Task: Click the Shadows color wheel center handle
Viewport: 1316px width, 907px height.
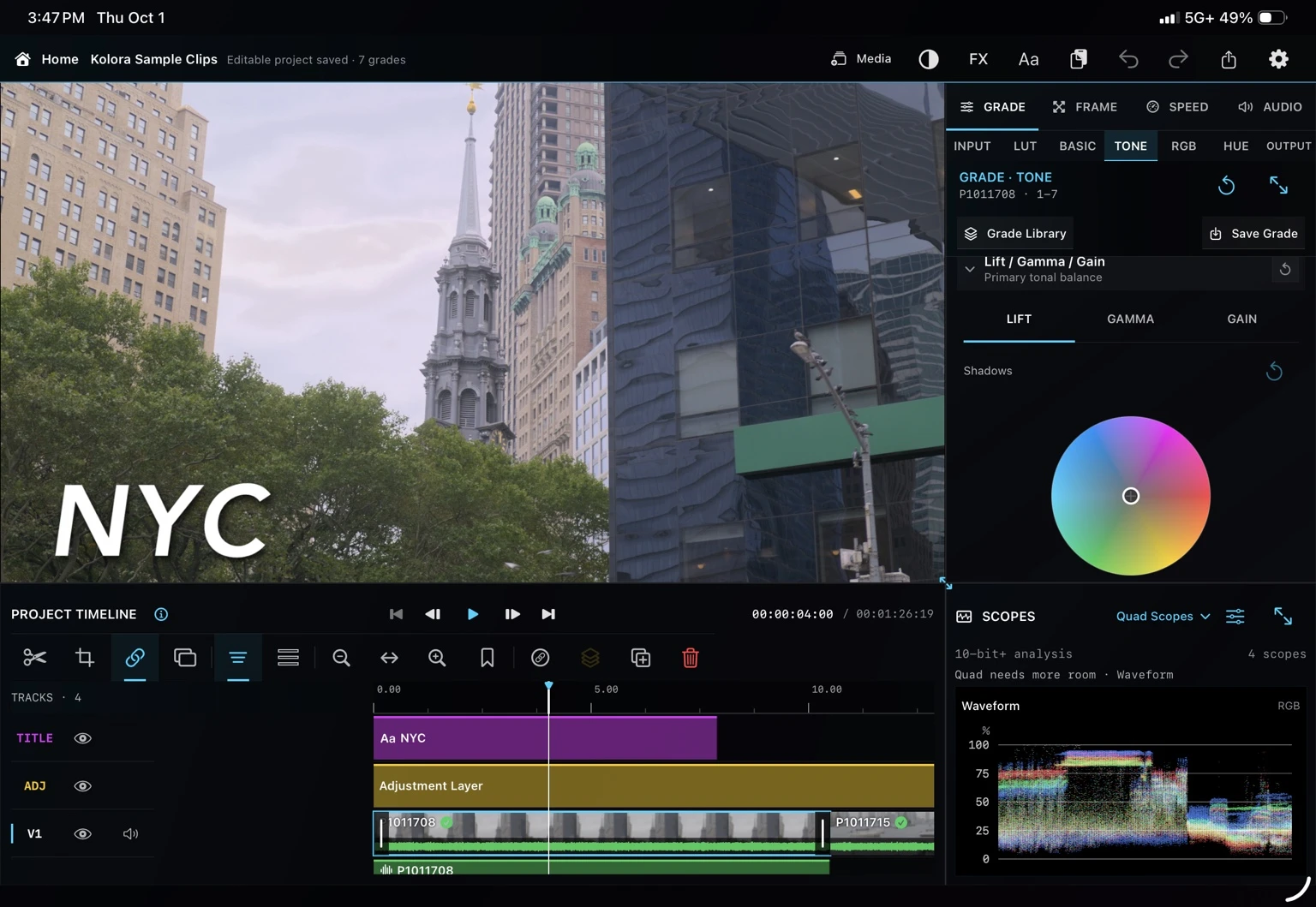Action: click(1131, 496)
